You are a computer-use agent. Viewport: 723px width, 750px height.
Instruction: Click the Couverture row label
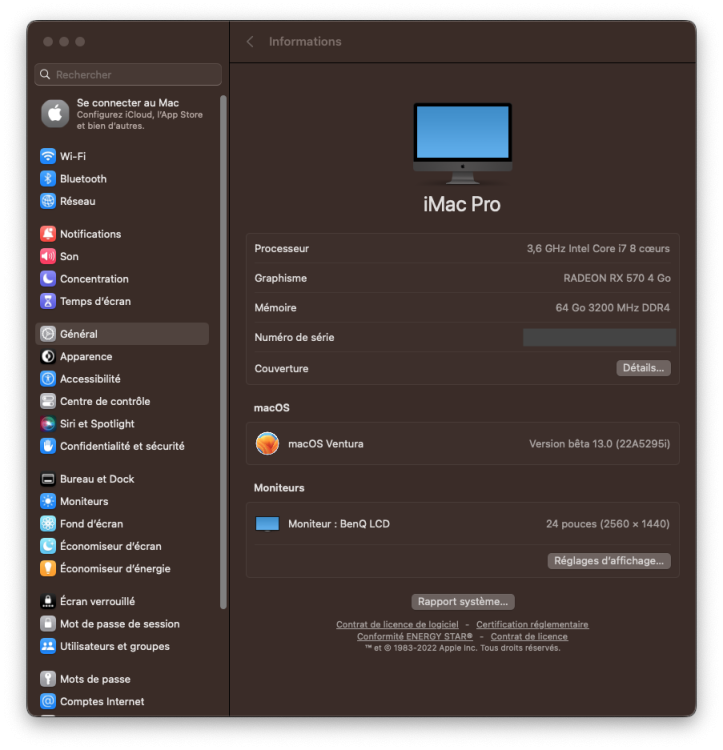point(282,369)
